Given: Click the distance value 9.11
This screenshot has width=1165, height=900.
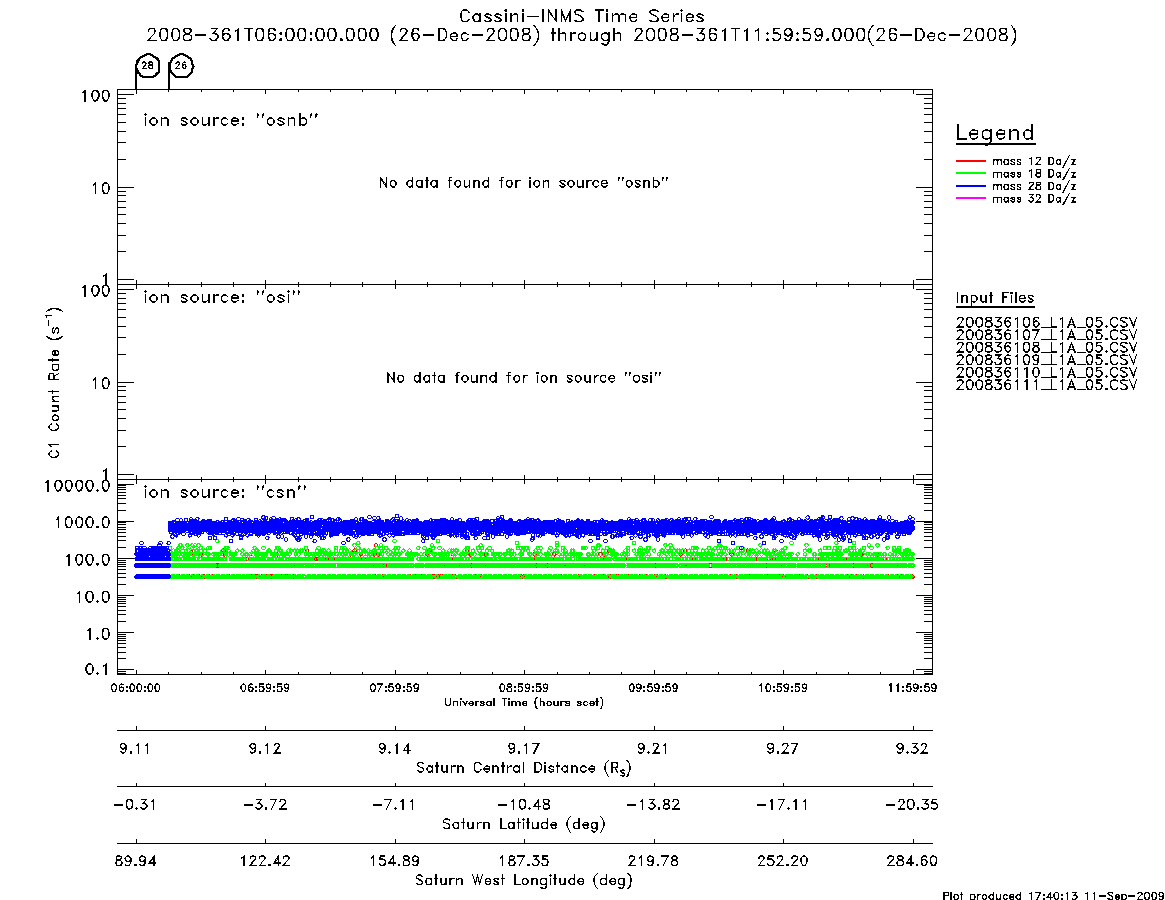Looking at the screenshot, I should tap(135, 748).
